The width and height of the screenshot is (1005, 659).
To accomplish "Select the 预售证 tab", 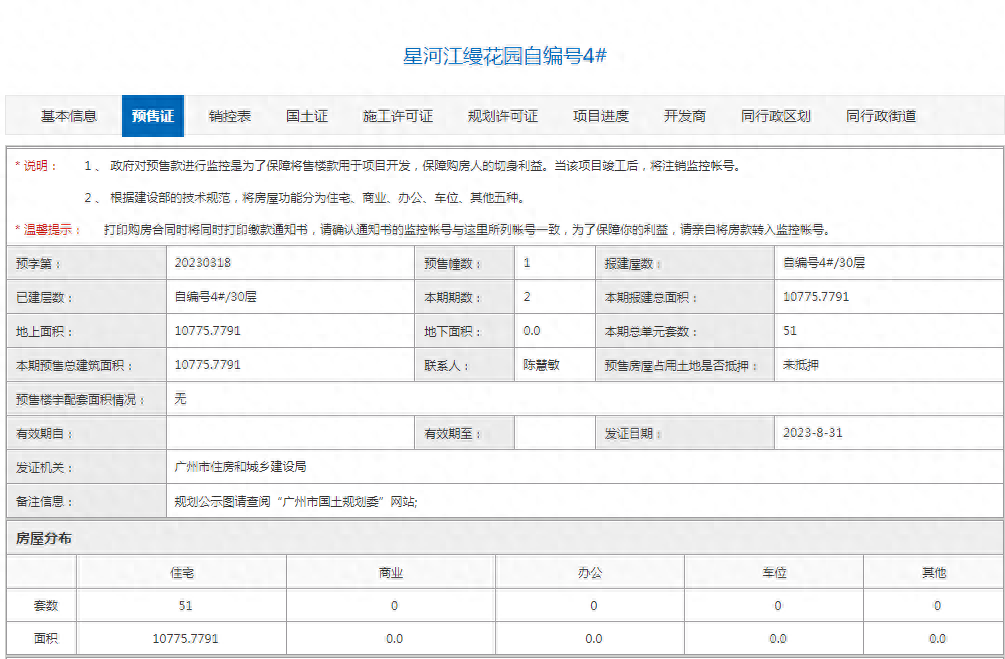I will [x=152, y=116].
